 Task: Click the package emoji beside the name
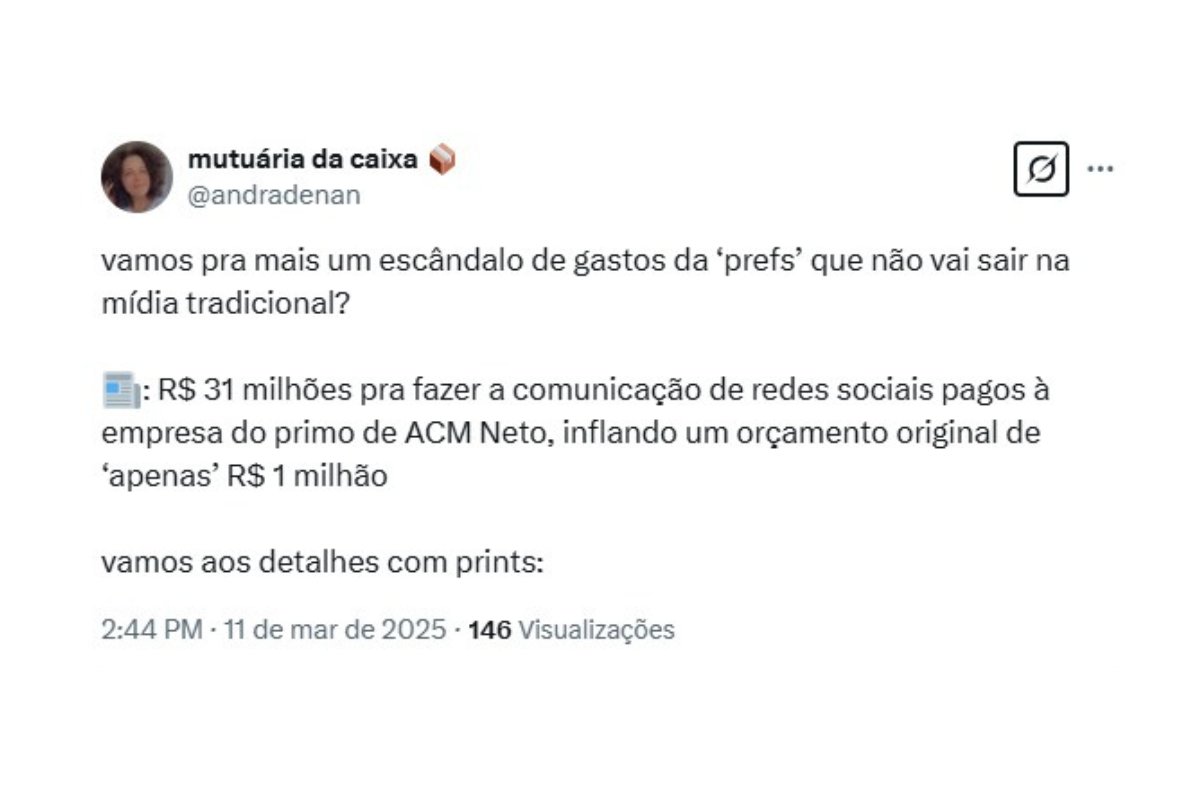tap(442, 159)
